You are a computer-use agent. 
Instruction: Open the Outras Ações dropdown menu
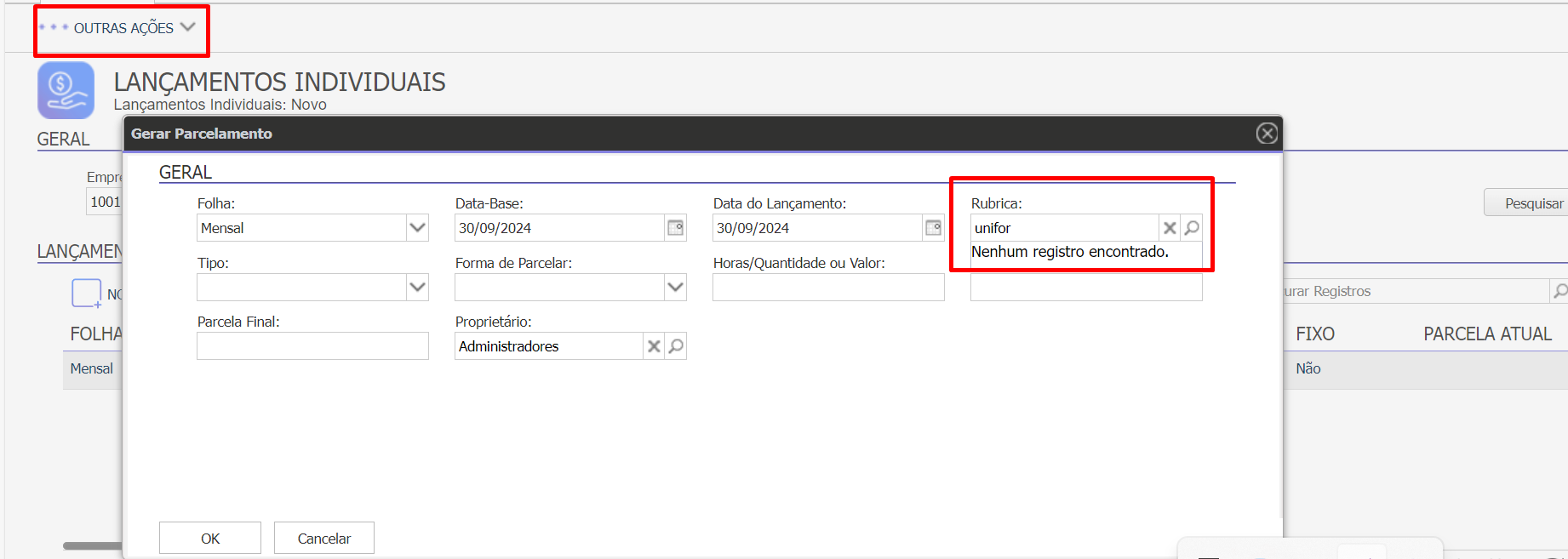117,28
